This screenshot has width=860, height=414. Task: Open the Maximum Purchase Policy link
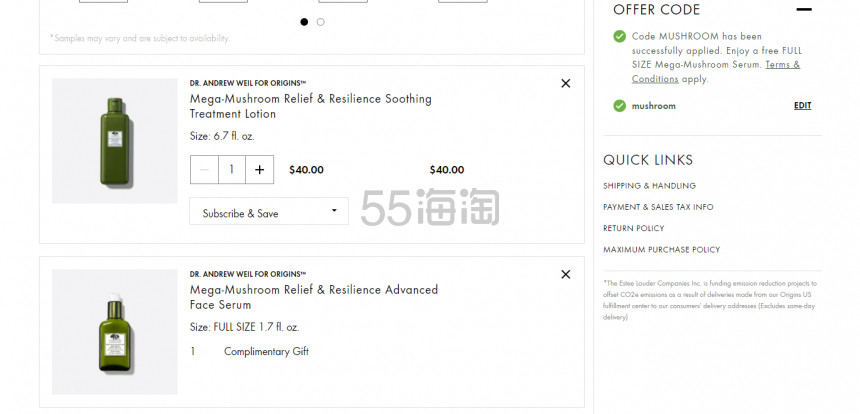661,249
